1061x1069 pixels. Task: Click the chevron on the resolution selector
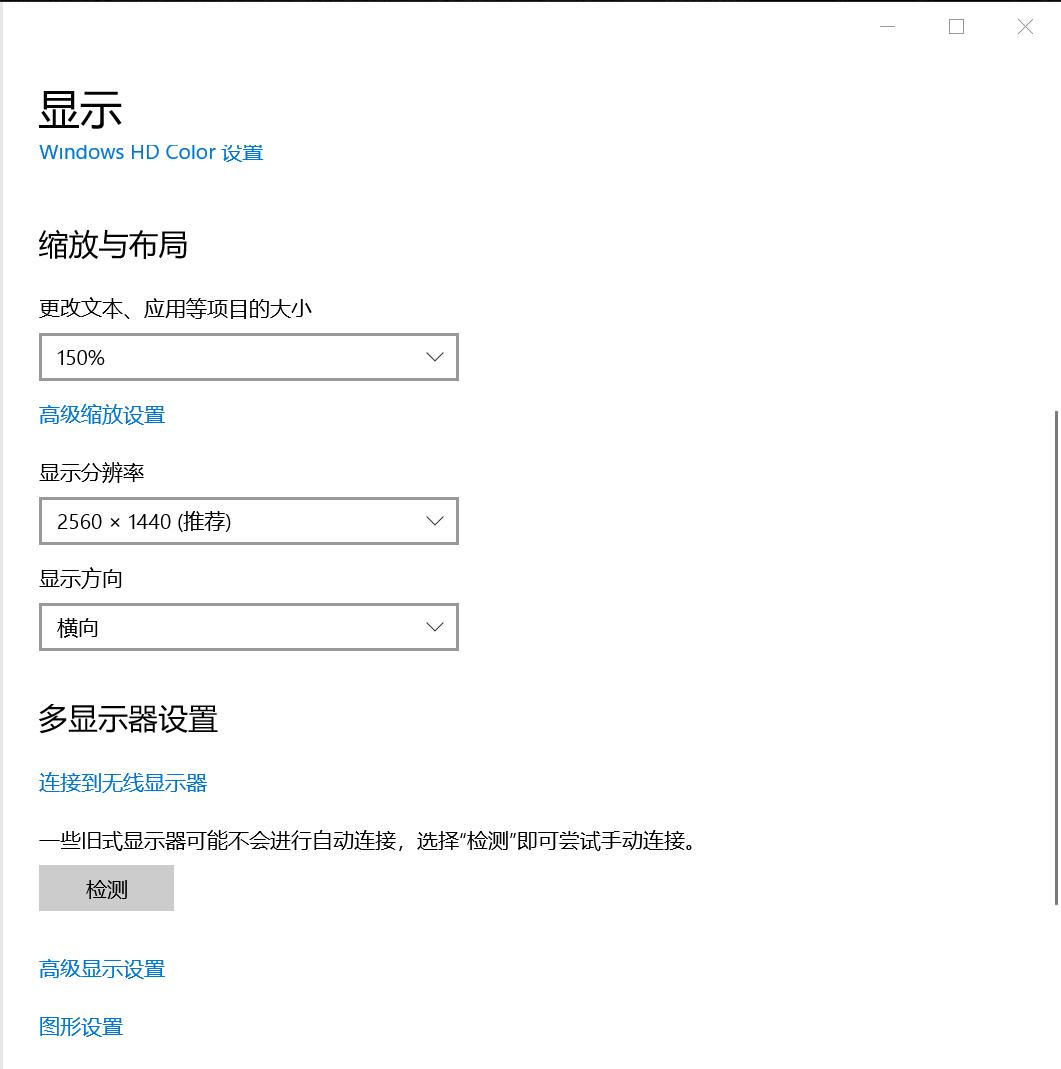point(434,521)
